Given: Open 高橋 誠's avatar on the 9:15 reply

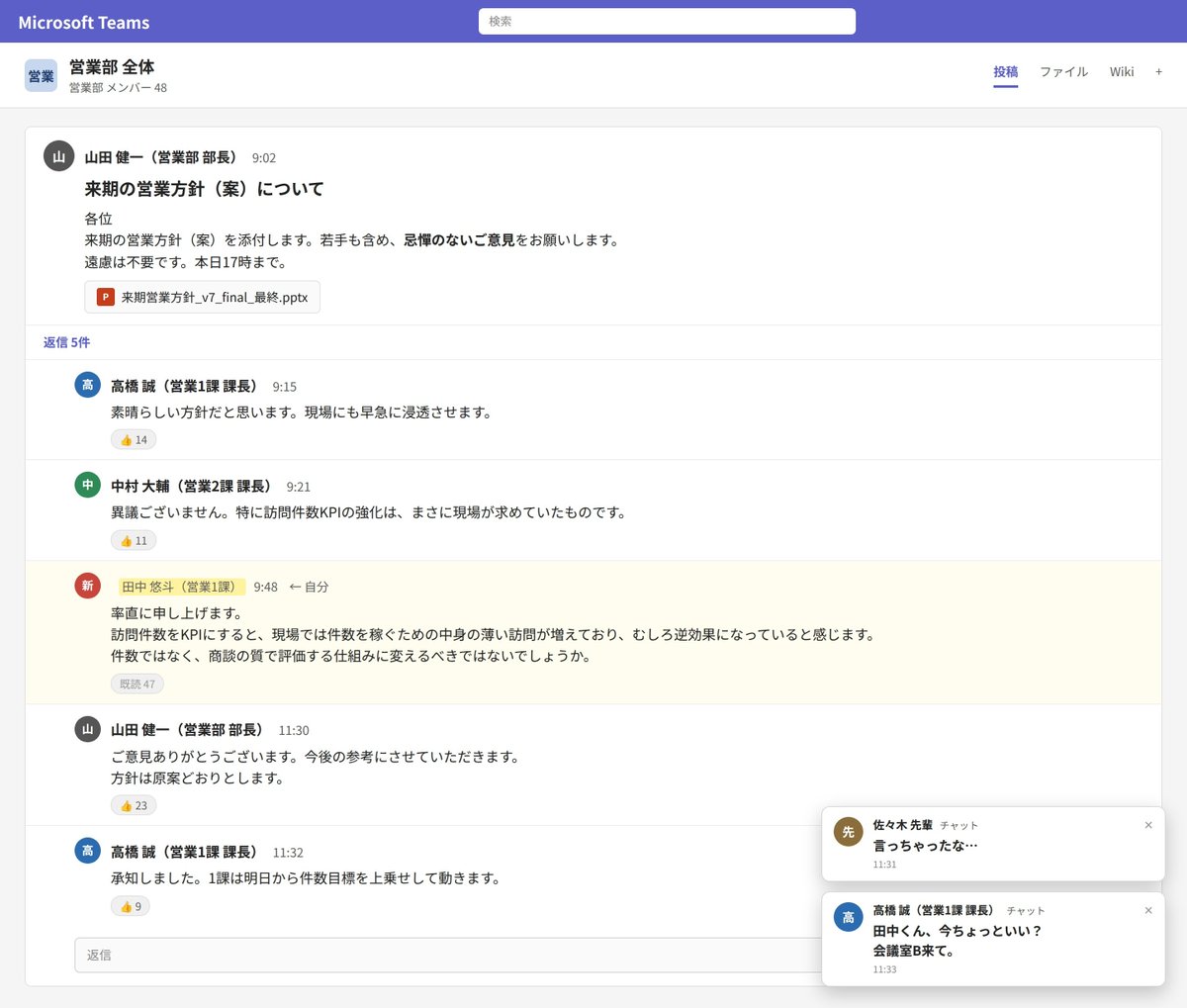Looking at the screenshot, I should (87, 385).
